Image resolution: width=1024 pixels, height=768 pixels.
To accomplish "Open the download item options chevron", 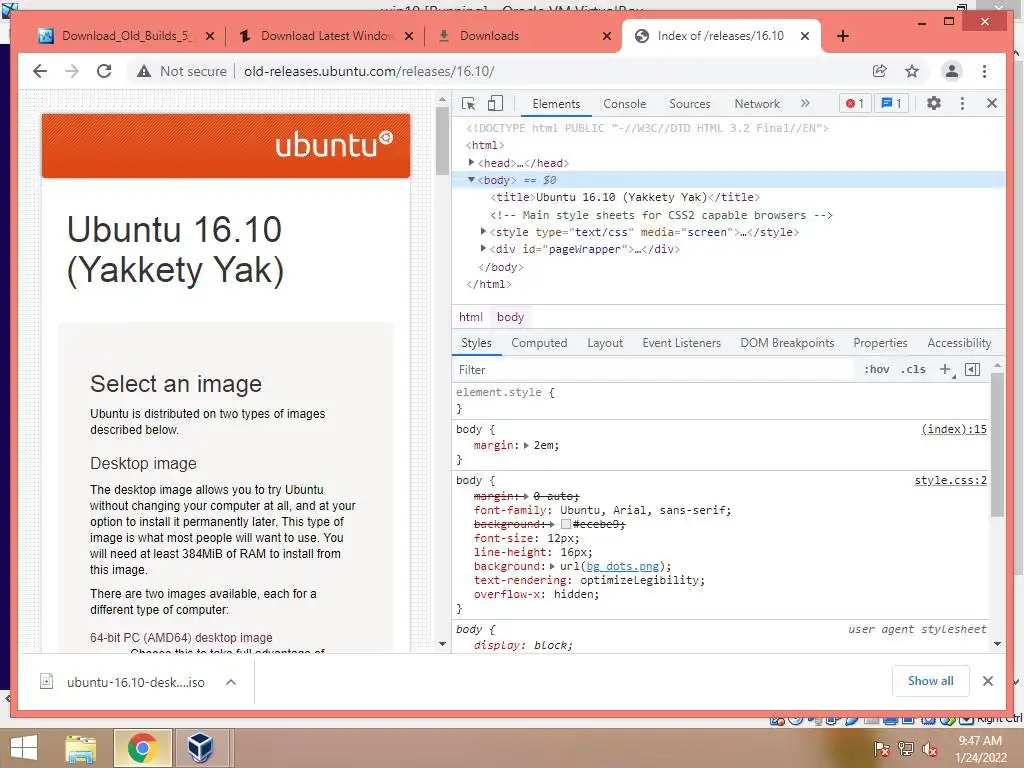I will click(x=231, y=682).
